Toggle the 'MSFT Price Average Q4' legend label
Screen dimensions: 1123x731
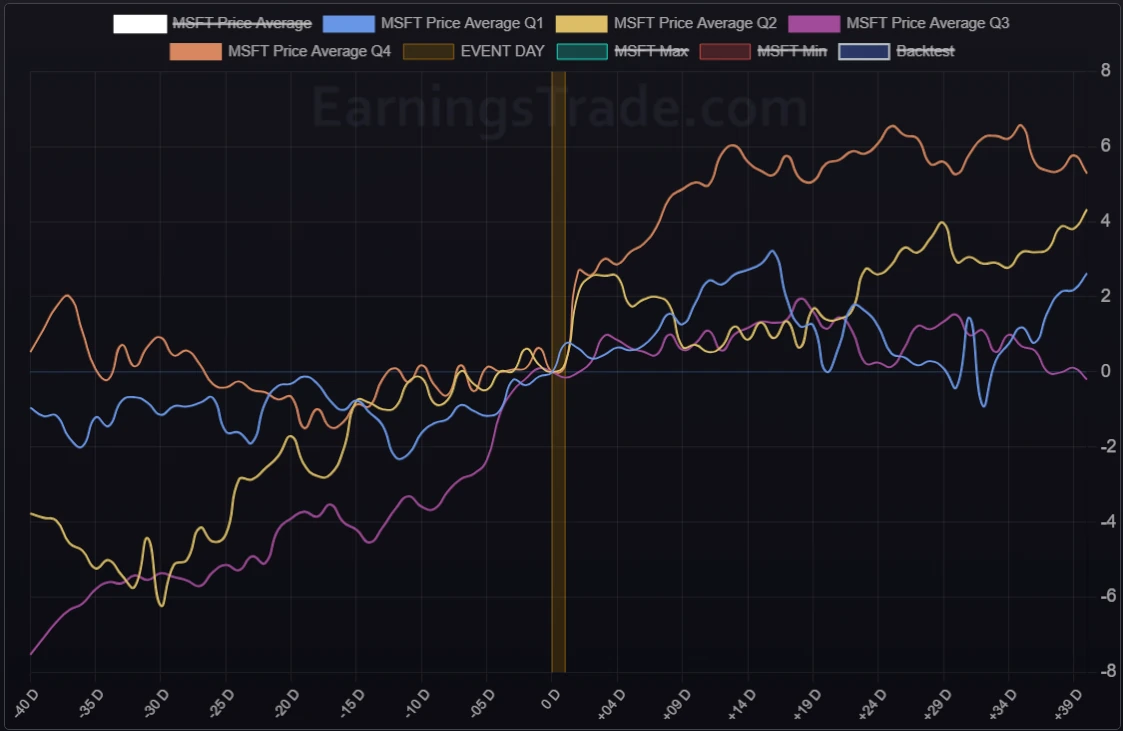click(309, 50)
